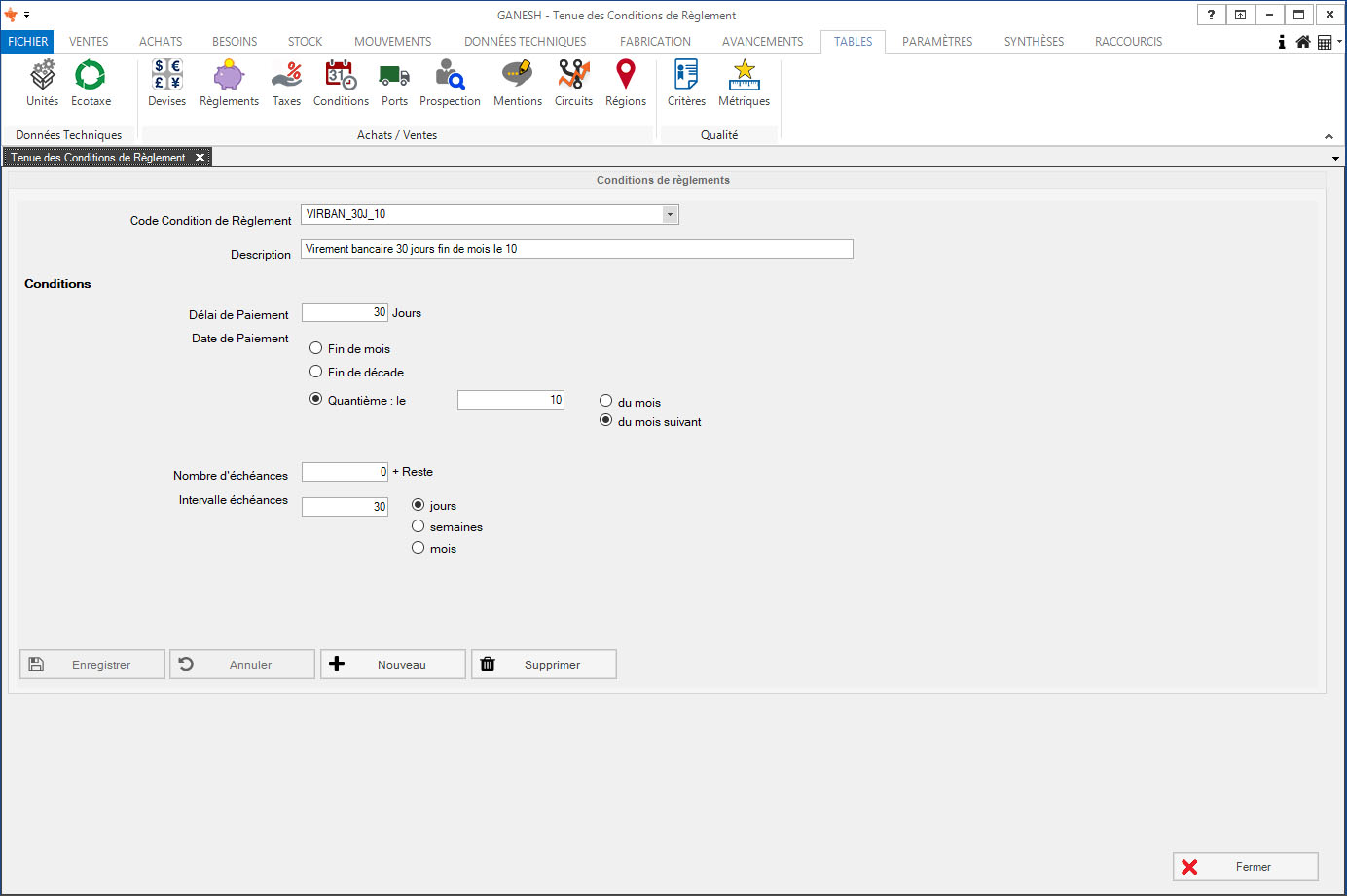Set interval unit to 'semaines'
1347x896 pixels.
tap(419, 526)
